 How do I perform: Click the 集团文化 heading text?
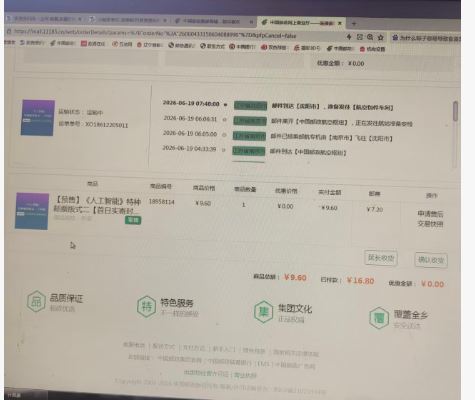[295, 309]
